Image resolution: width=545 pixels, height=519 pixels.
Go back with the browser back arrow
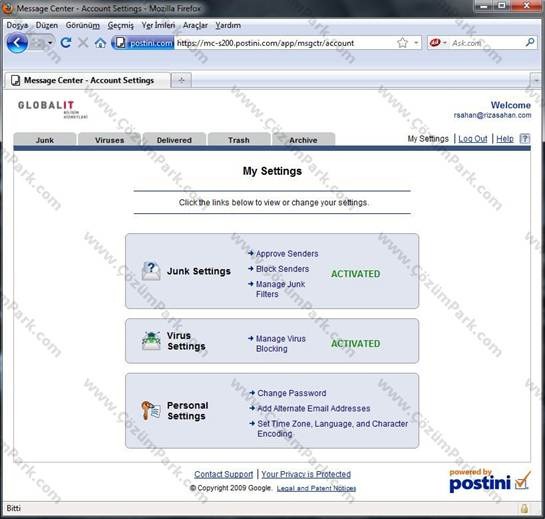pos(17,43)
